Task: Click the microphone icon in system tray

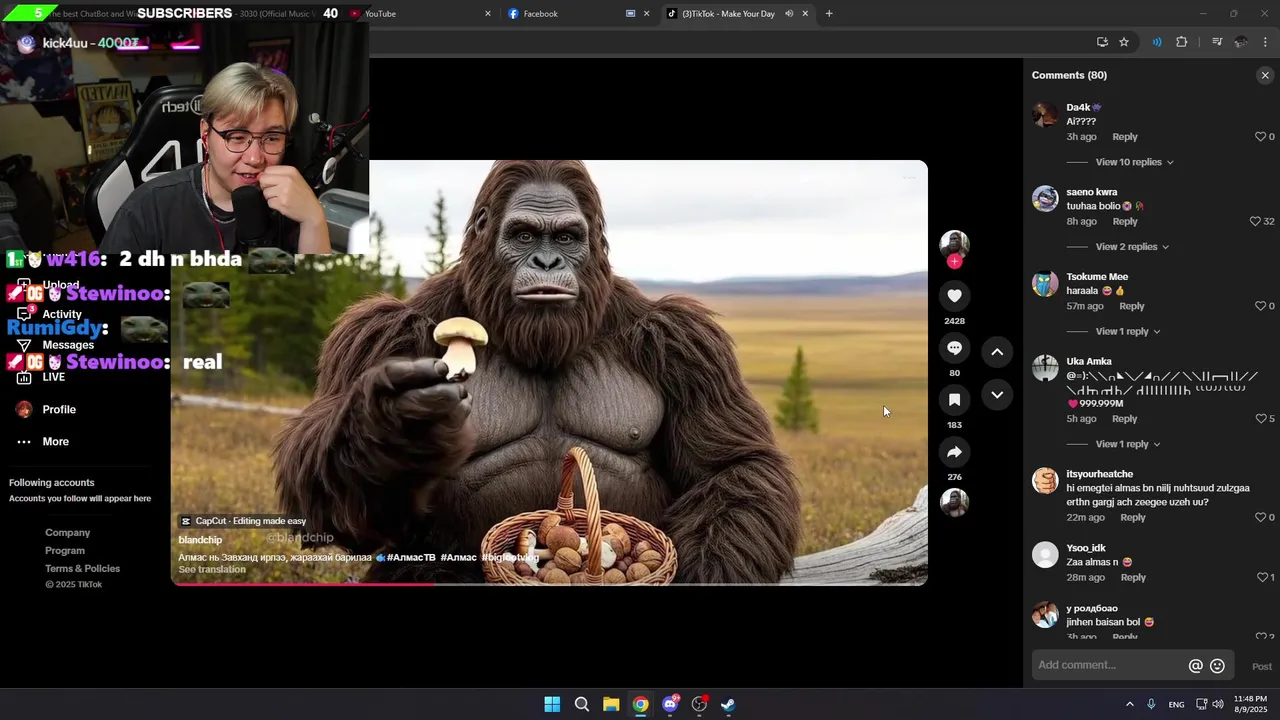Action: coord(1152,704)
